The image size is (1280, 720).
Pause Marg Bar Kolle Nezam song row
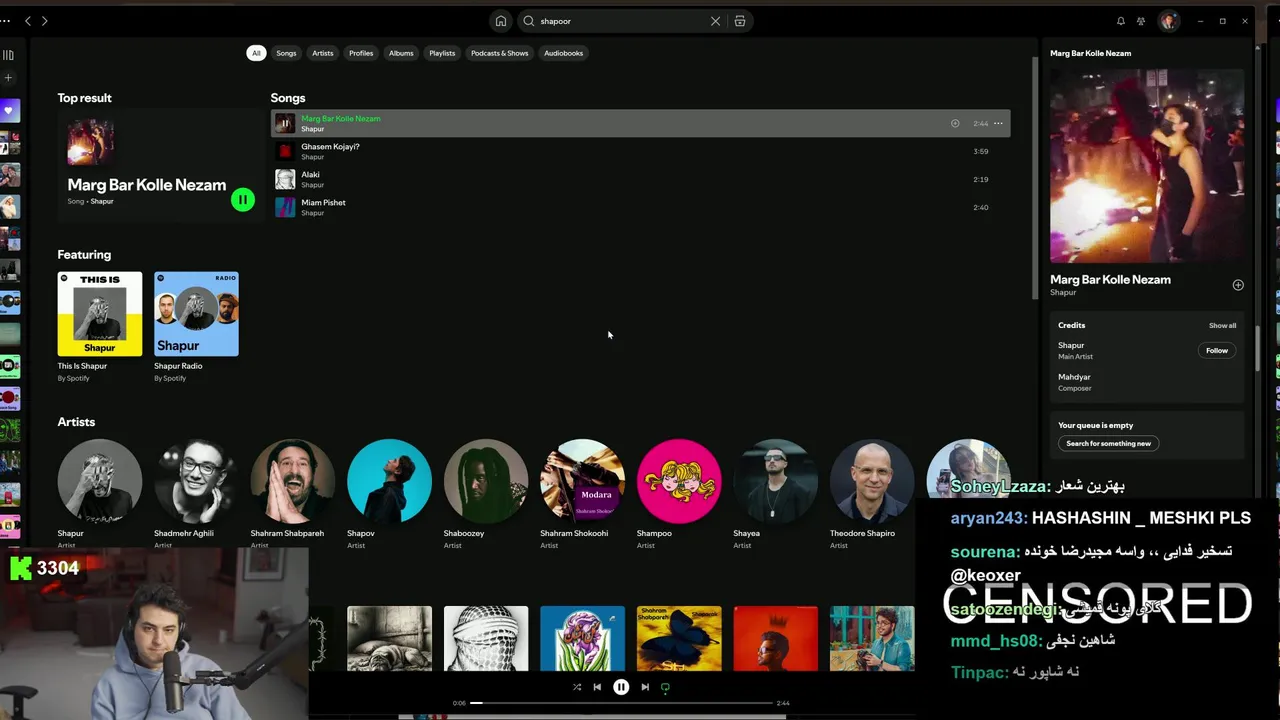point(285,123)
